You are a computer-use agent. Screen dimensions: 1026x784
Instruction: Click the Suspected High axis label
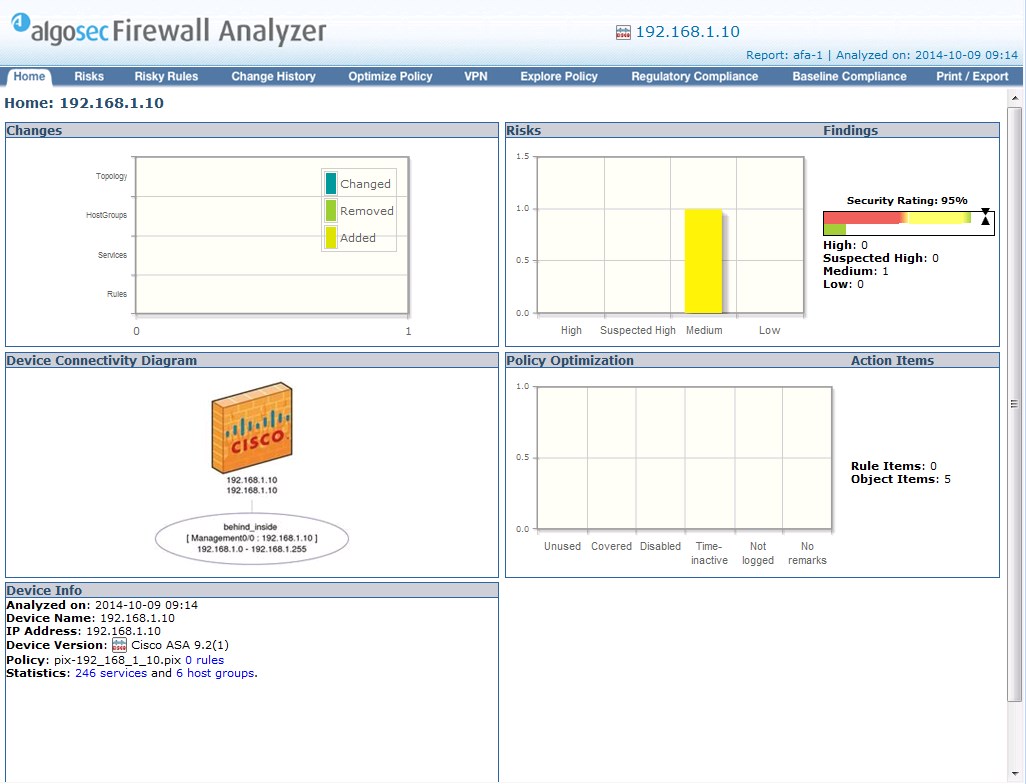[638, 330]
